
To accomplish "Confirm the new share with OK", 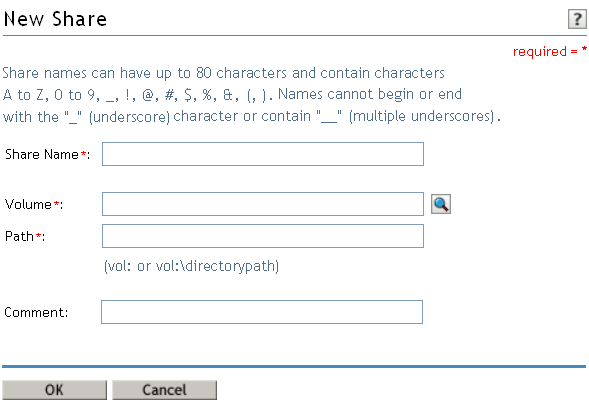I will tap(54, 390).
